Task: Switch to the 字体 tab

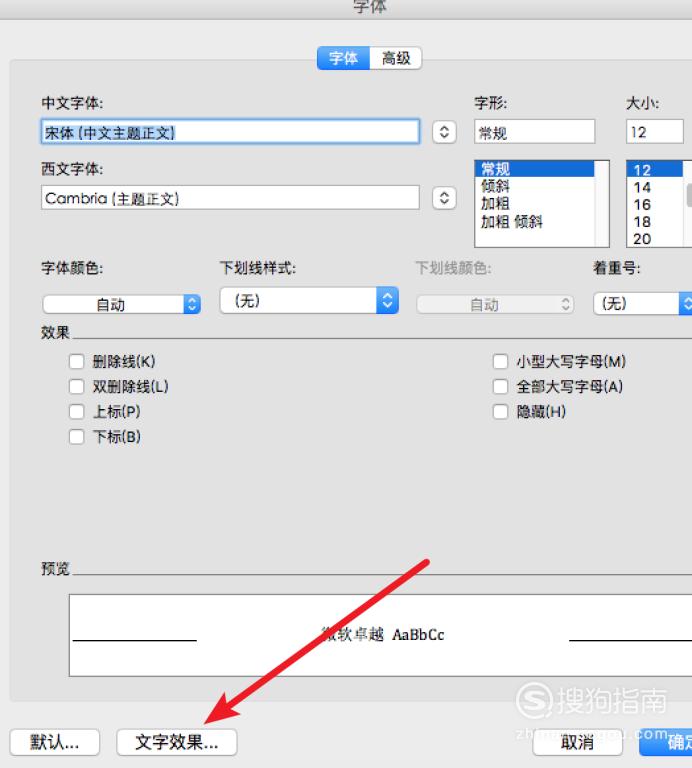Action: [343, 58]
